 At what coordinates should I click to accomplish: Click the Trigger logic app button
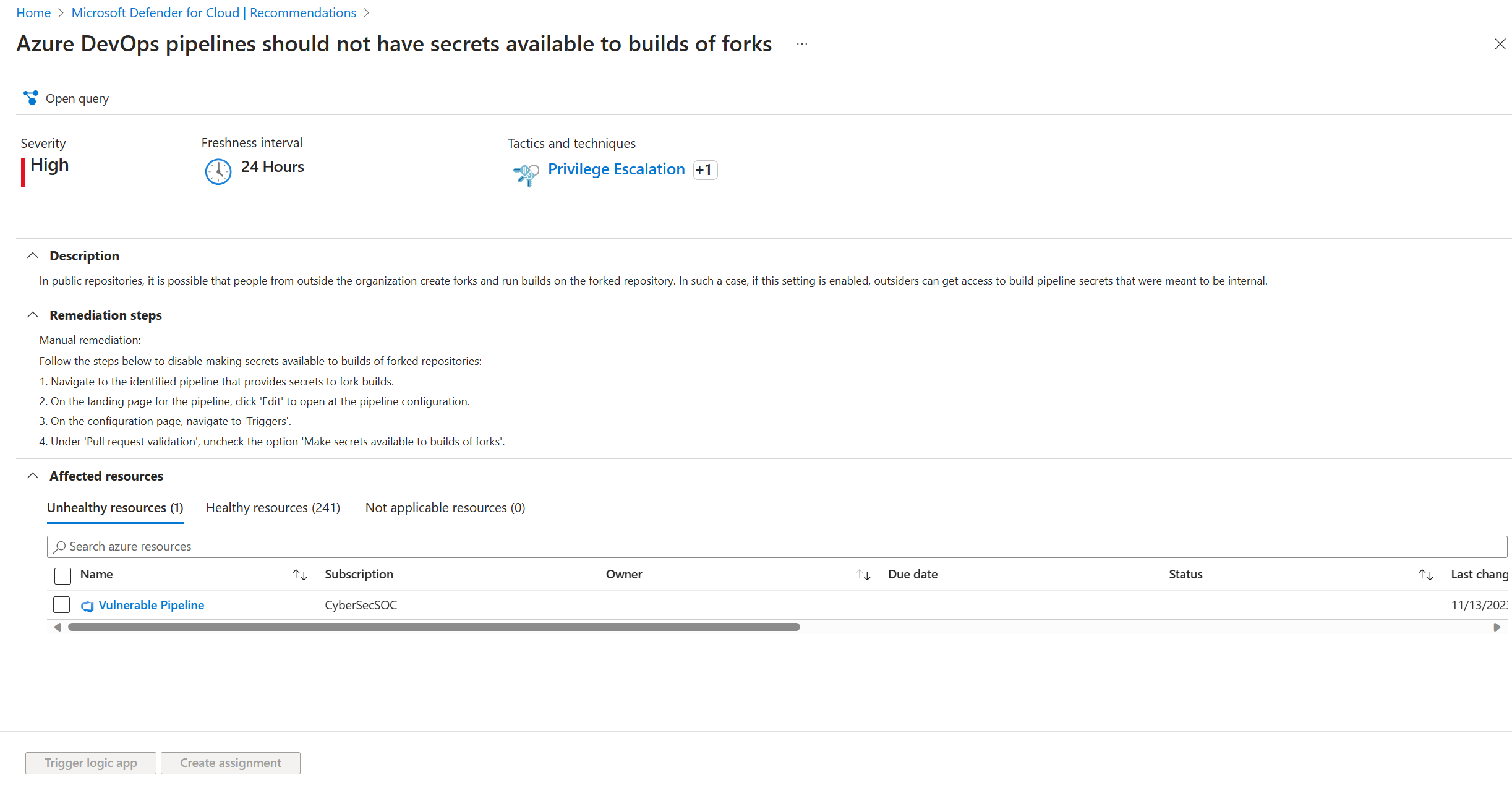pyautogui.click(x=90, y=763)
